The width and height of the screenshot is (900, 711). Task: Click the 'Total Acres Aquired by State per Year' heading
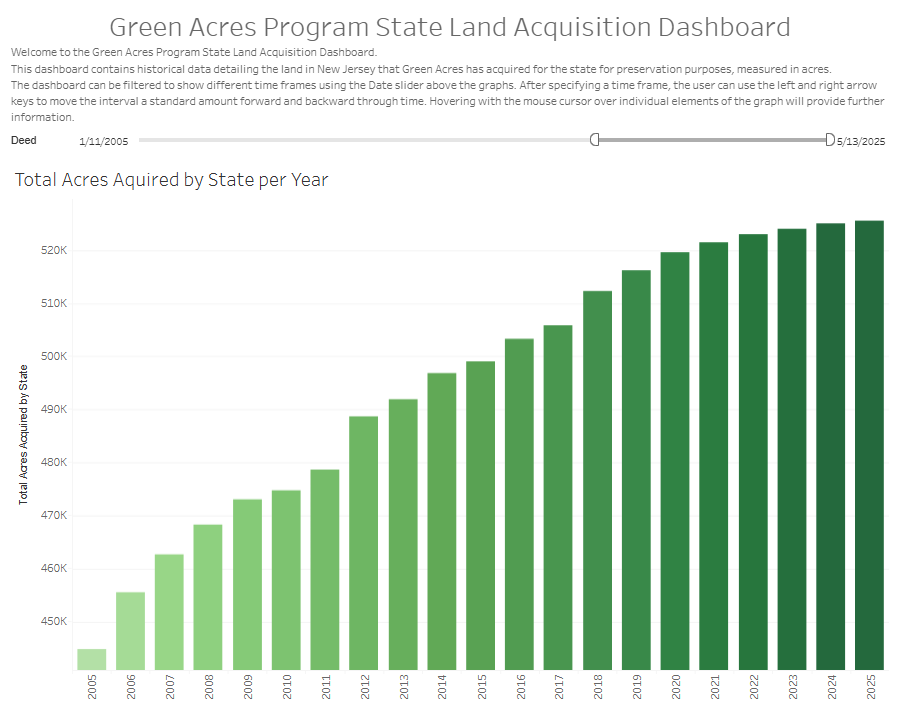172,180
